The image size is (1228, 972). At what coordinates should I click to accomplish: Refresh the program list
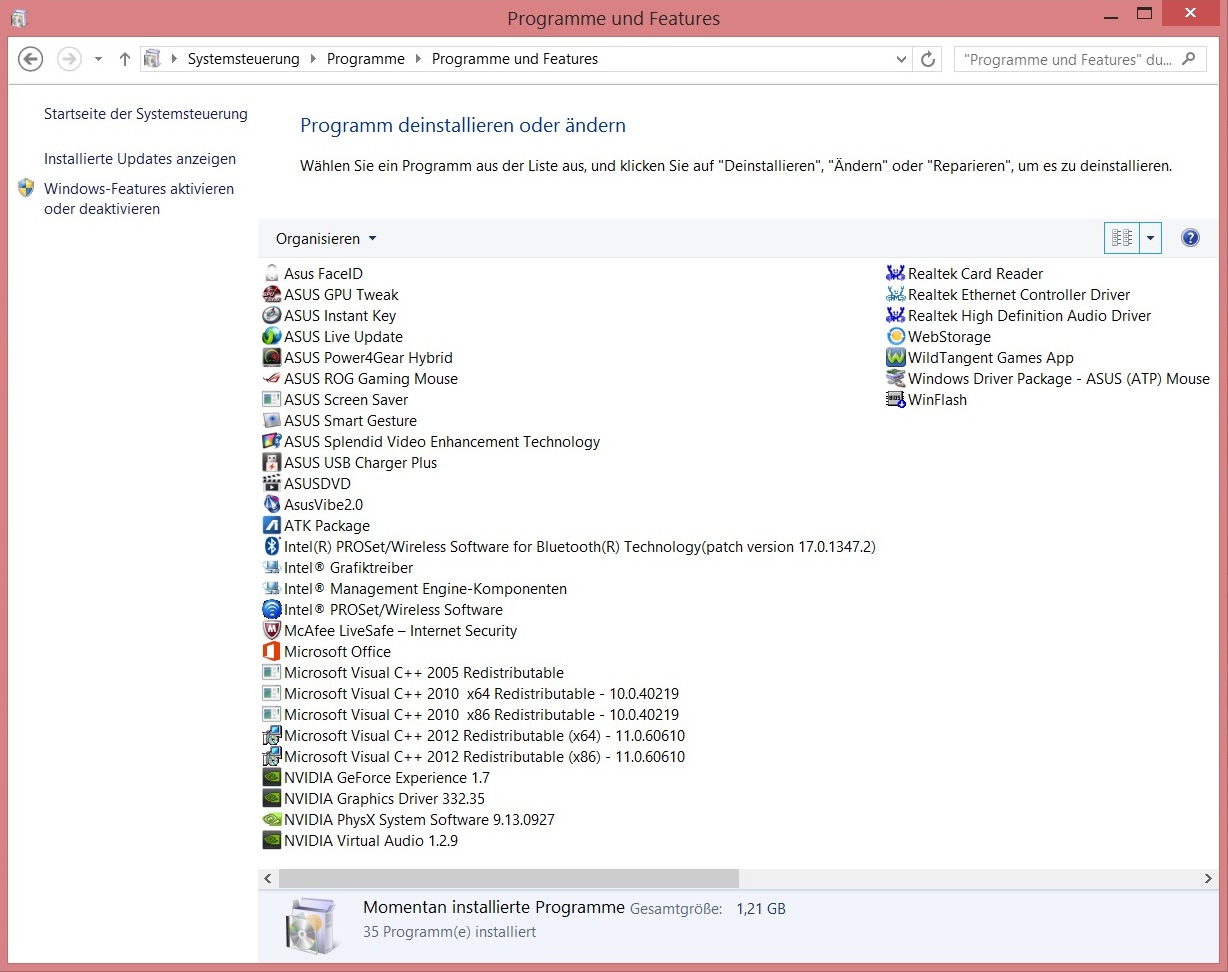coord(928,59)
